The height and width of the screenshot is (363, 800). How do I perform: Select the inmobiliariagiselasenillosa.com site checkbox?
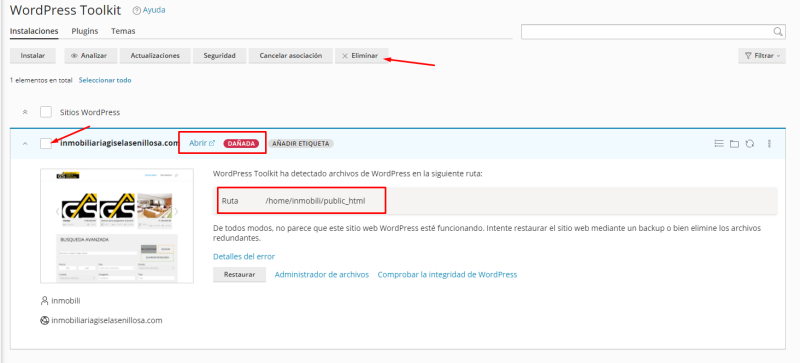point(46,143)
